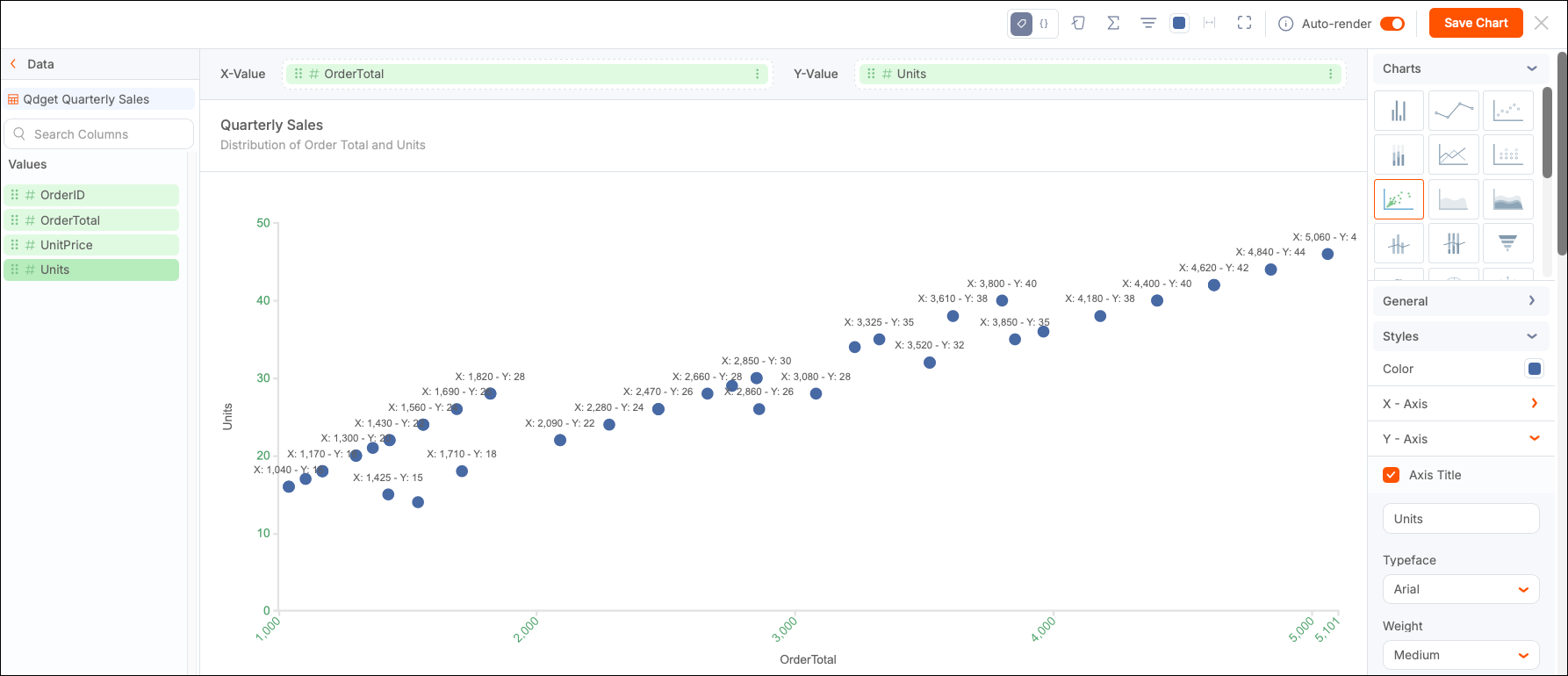Click the fit-width arrows icon
The height and width of the screenshot is (676, 1568).
click(x=1210, y=24)
